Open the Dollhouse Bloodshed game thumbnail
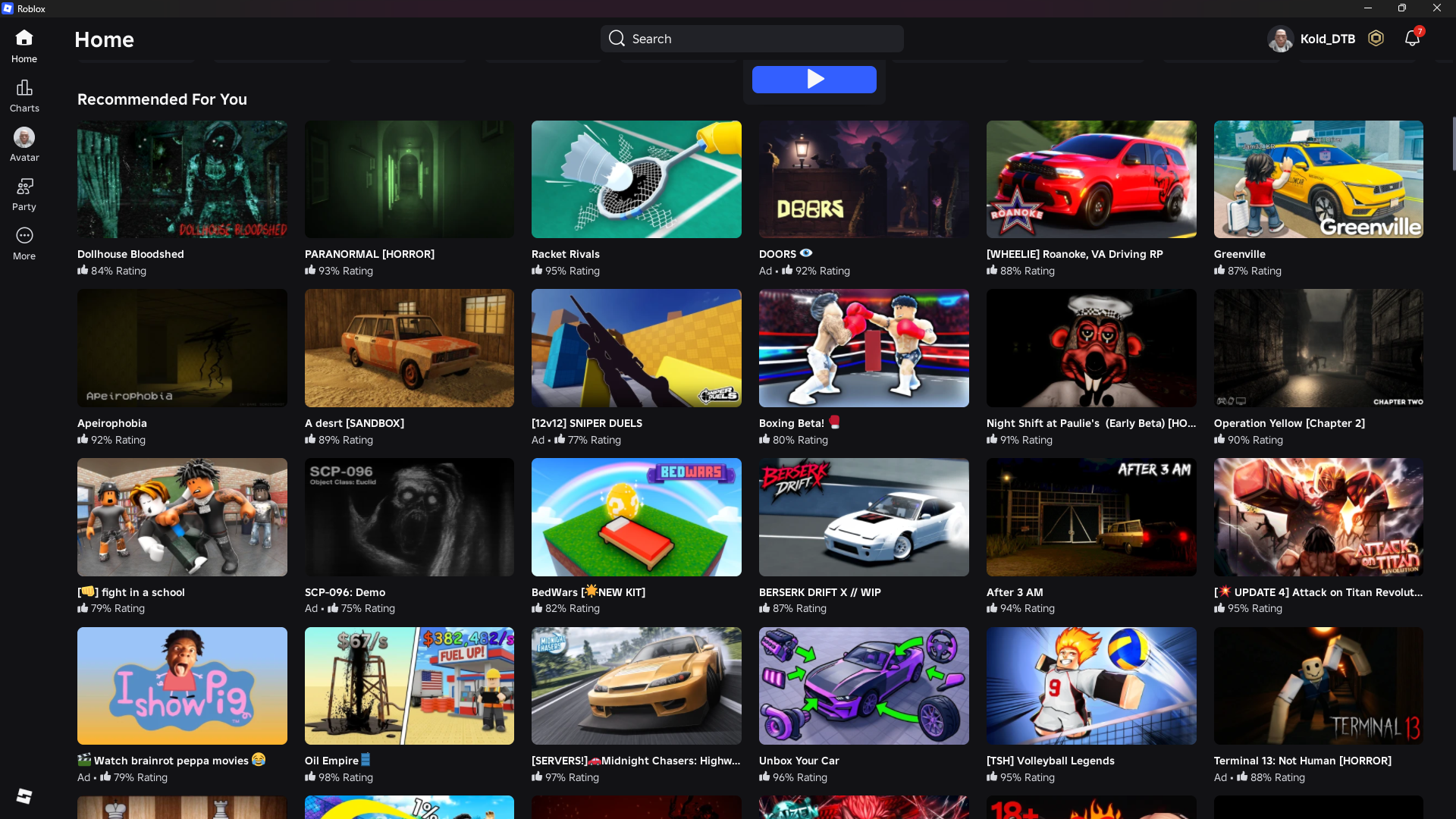Screen dimensions: 1456x819 click(x=182, y=179)
